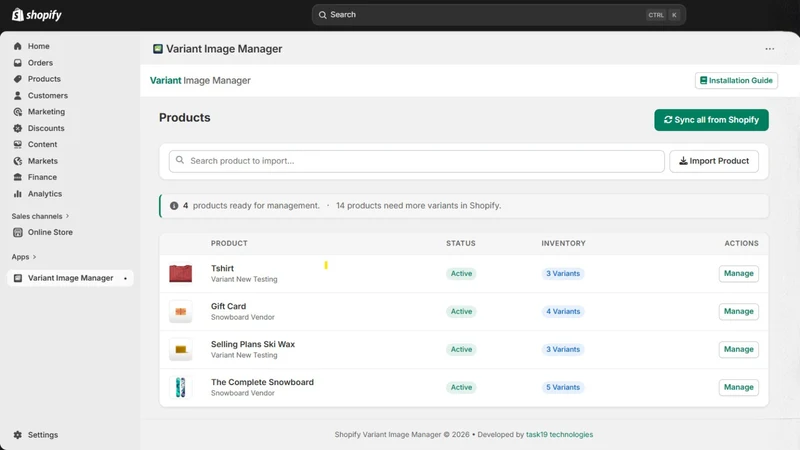
Task: Click the info icon in products banner
Action: point(174,206)
